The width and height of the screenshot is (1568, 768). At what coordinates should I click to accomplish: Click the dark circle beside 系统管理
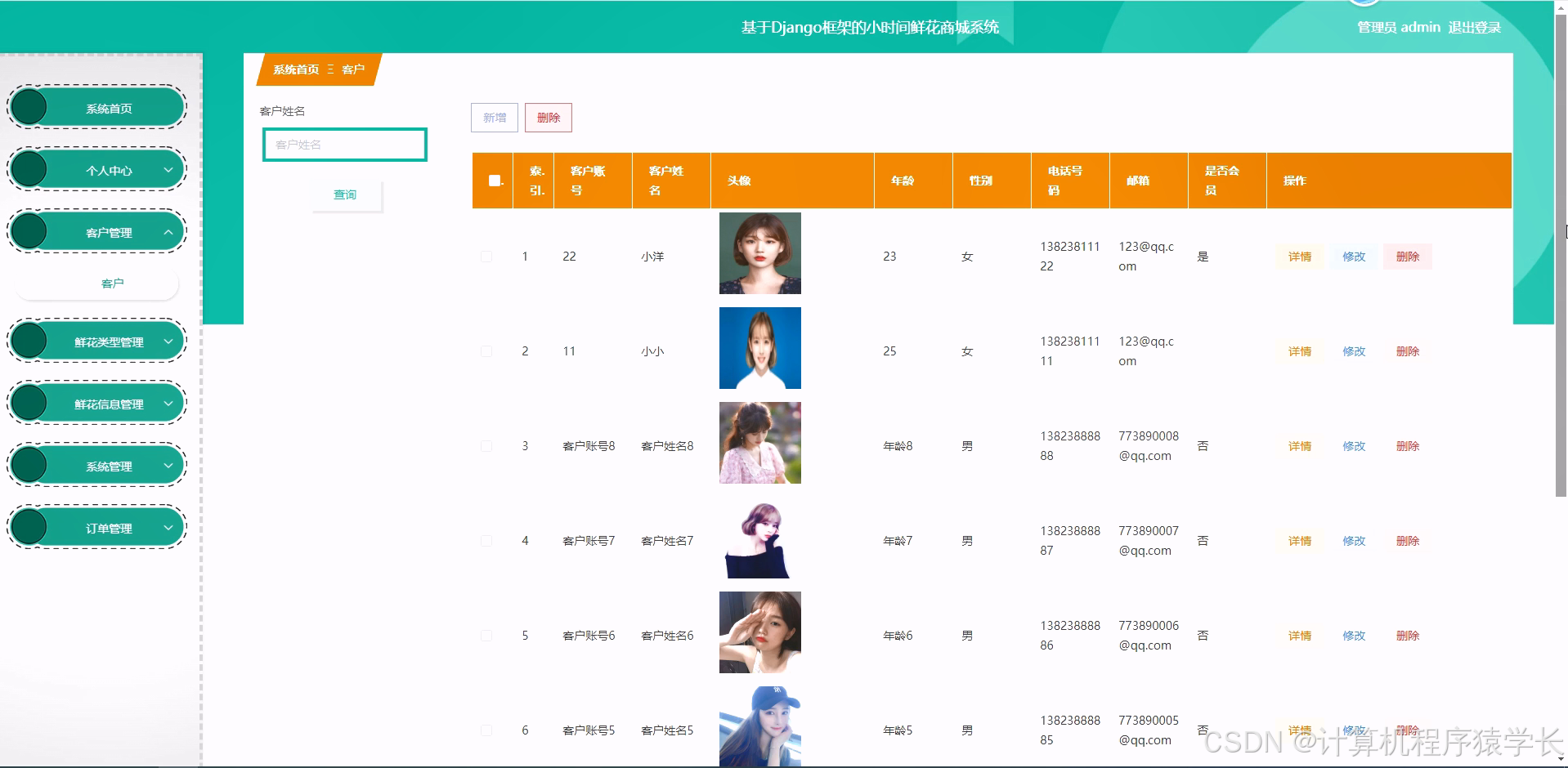pyautogui.click(x=29, y=465)
